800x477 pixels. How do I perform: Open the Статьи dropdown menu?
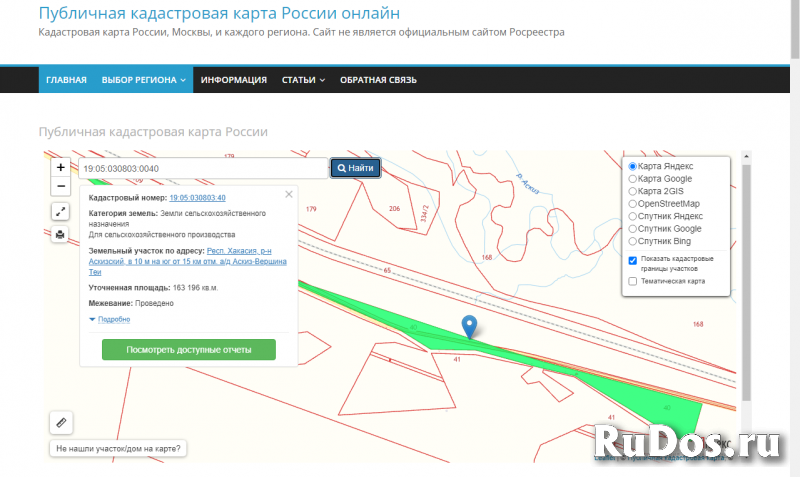[303, 80]
